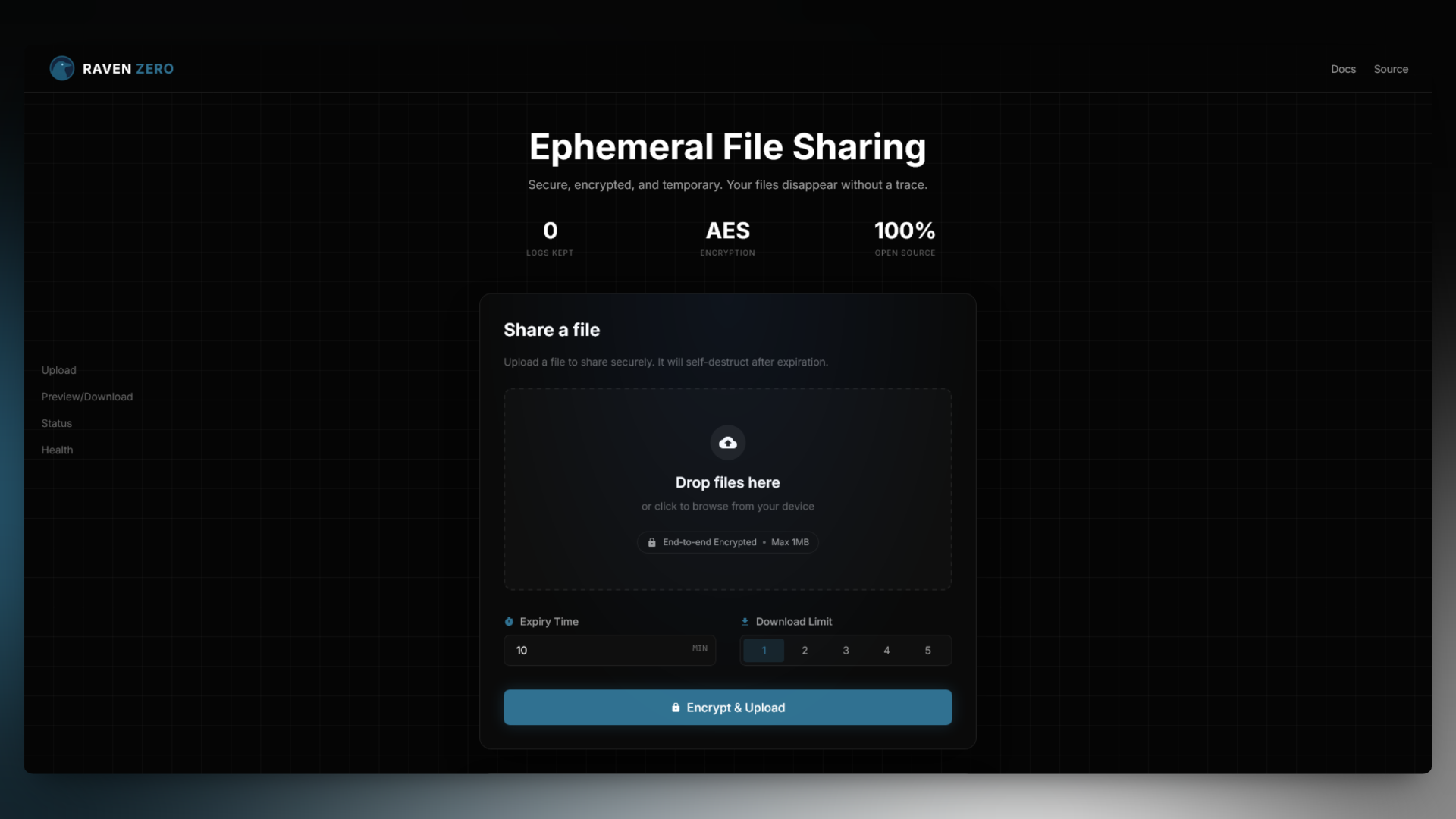Select download limit value 2
Image resolution: width=1456 pixels, height=819 pixels.
click(805, 650)
